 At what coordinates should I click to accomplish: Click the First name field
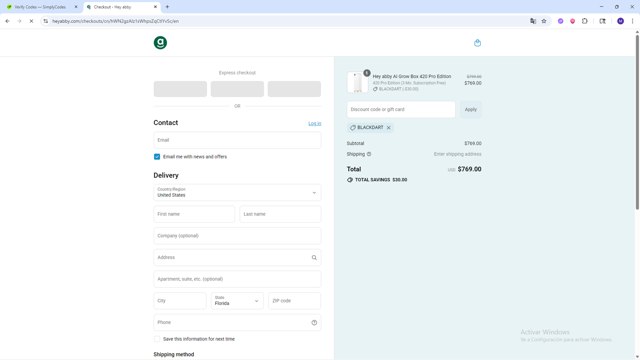(x=194, y=214)
